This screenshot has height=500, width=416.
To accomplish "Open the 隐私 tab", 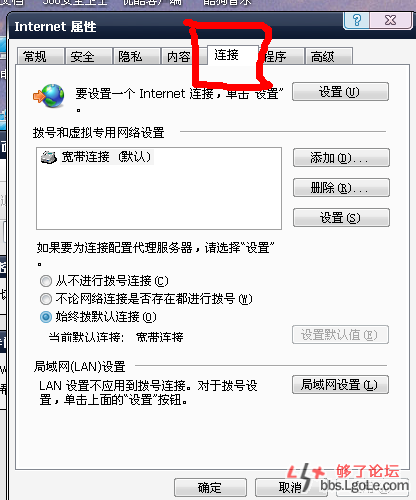I will [136, 56].
